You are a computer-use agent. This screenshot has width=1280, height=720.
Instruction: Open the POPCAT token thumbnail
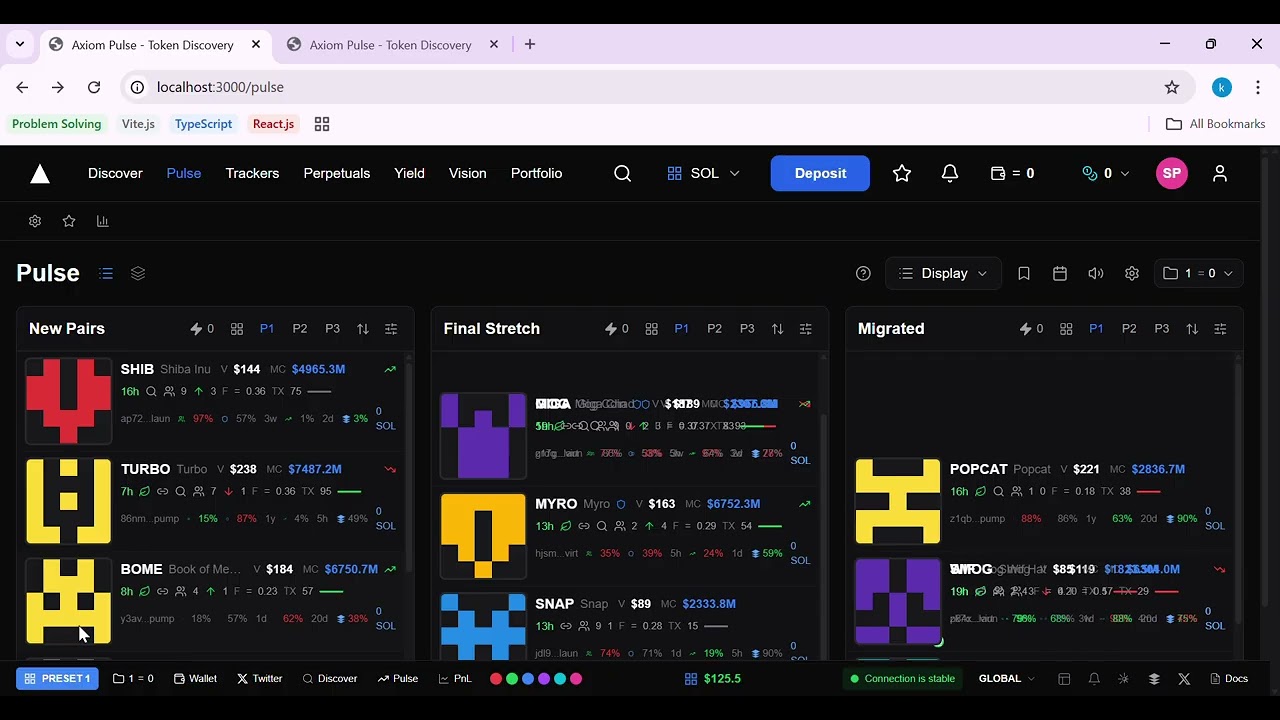coord(898,501)
